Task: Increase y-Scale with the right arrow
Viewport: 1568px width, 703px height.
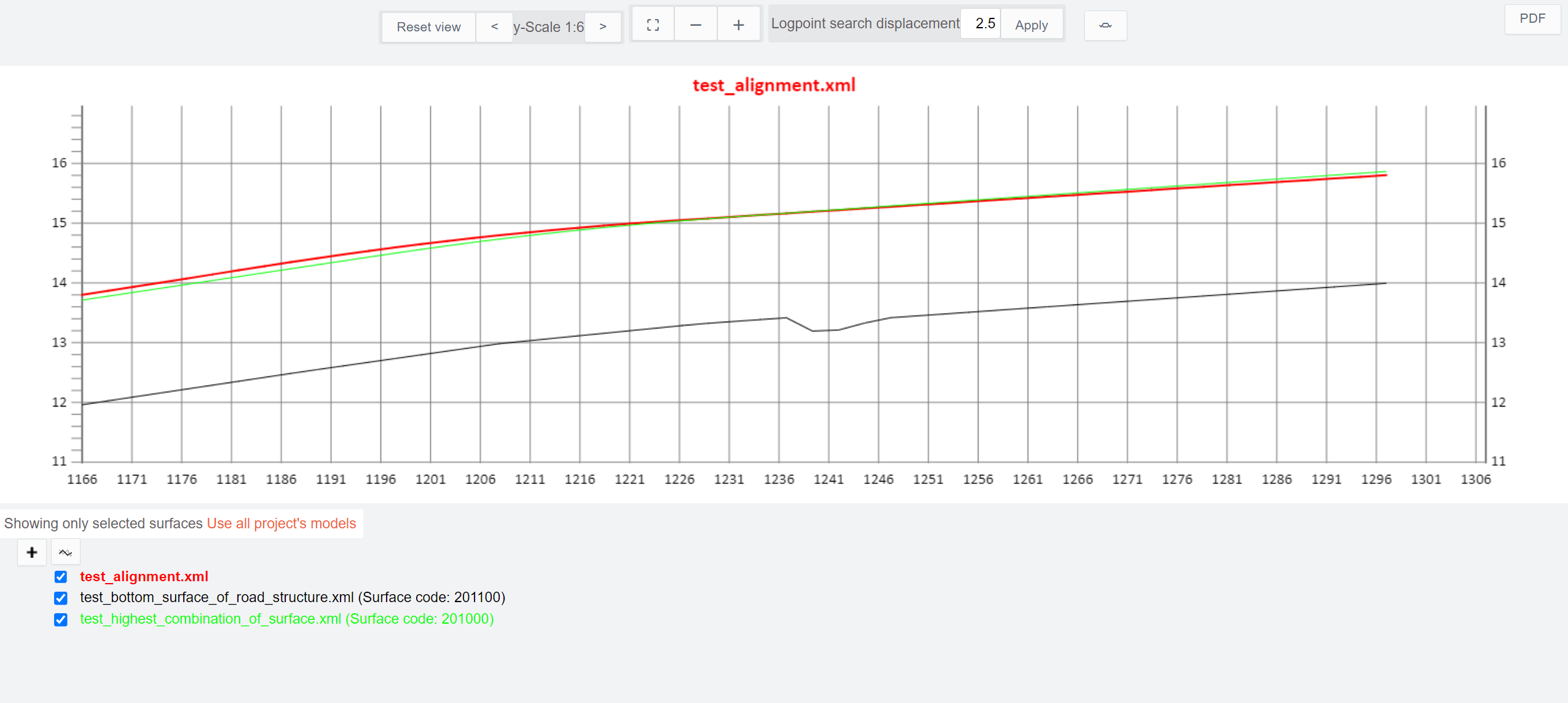Action: point(602,27)
